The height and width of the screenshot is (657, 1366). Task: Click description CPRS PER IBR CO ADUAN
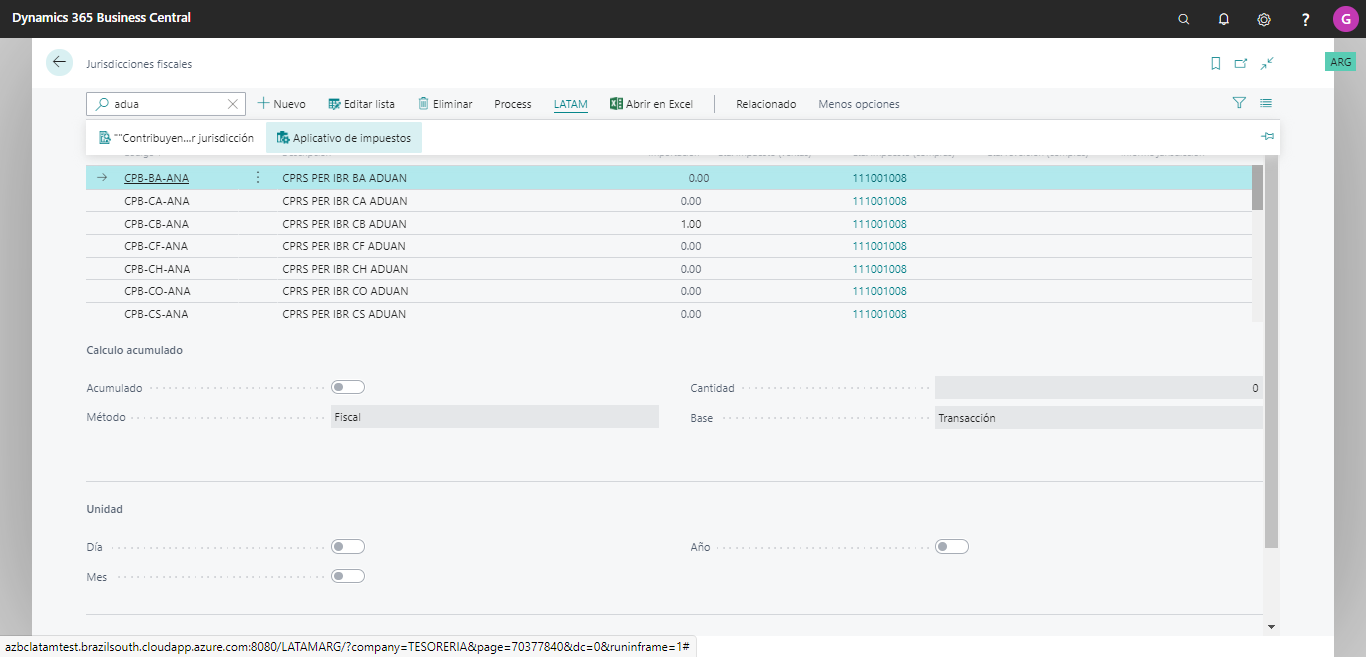coord(345,291)
